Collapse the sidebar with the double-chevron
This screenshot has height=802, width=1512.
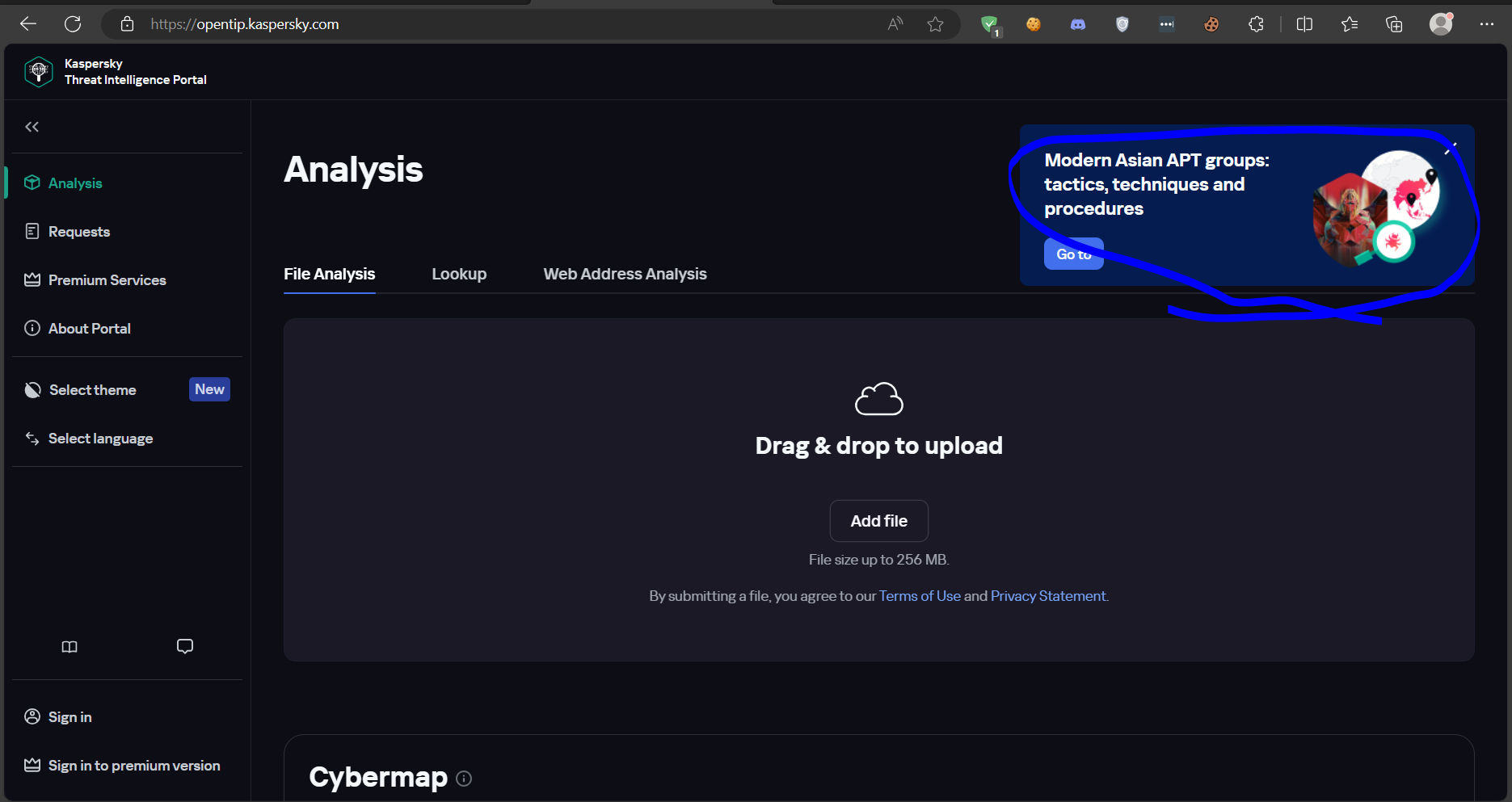(32, 126)
